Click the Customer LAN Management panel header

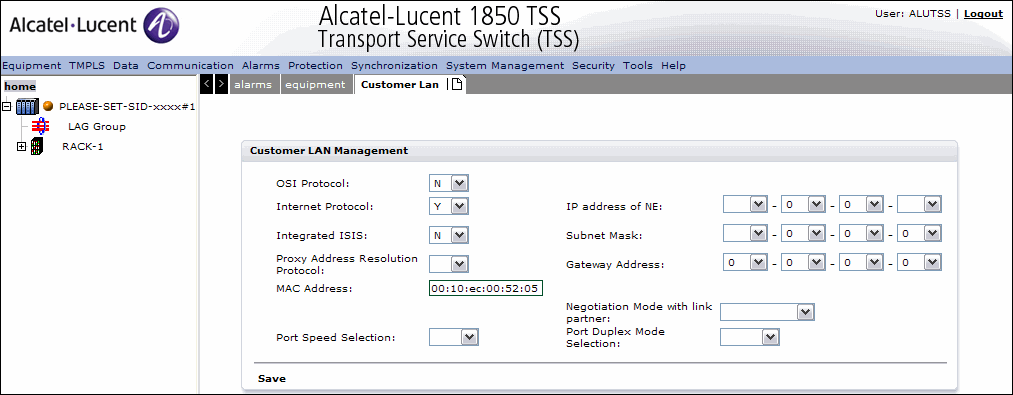pos(600,151)
